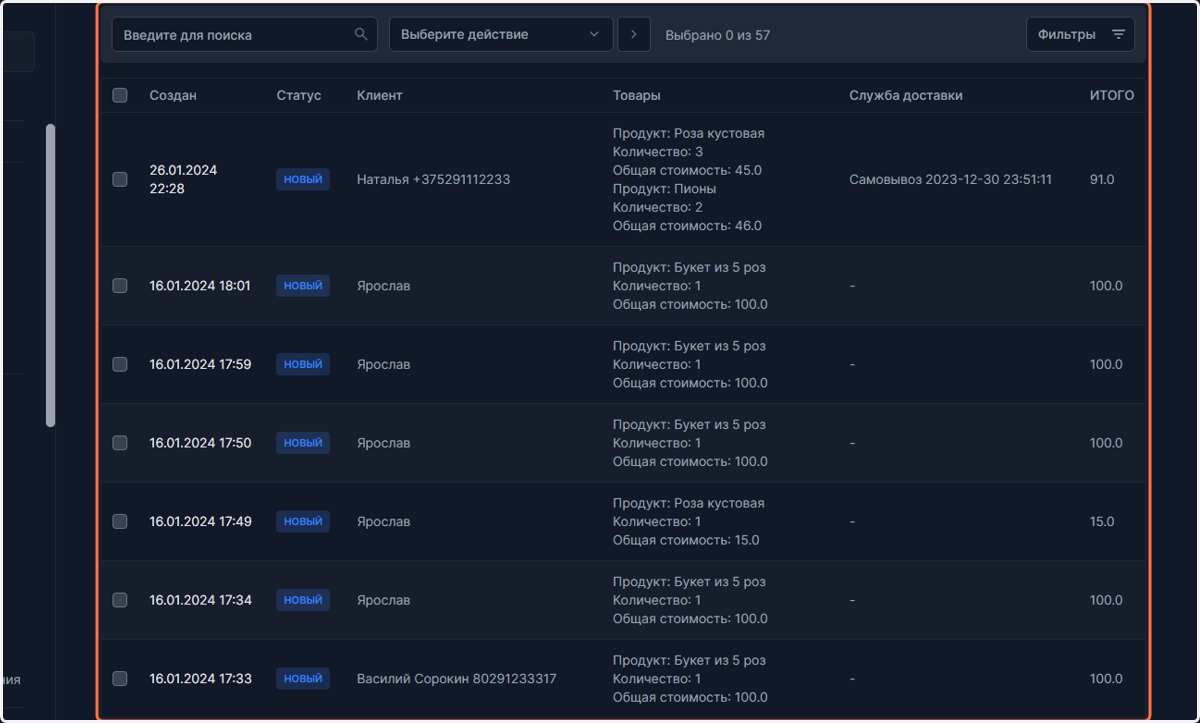The height and width of the screenshot is (723, 1200).
Task: Click the search magnifier icon
Action: point(361,34)
